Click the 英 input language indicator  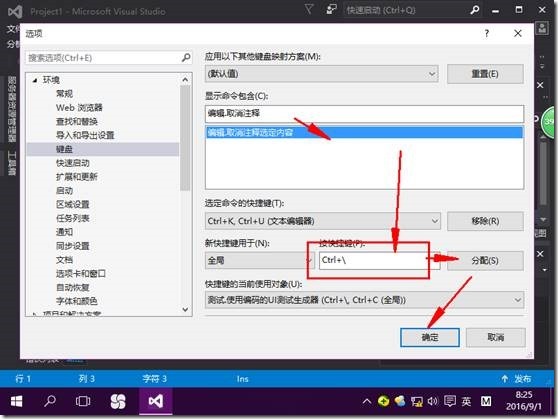pyautogui.click(x=466, y=402)
